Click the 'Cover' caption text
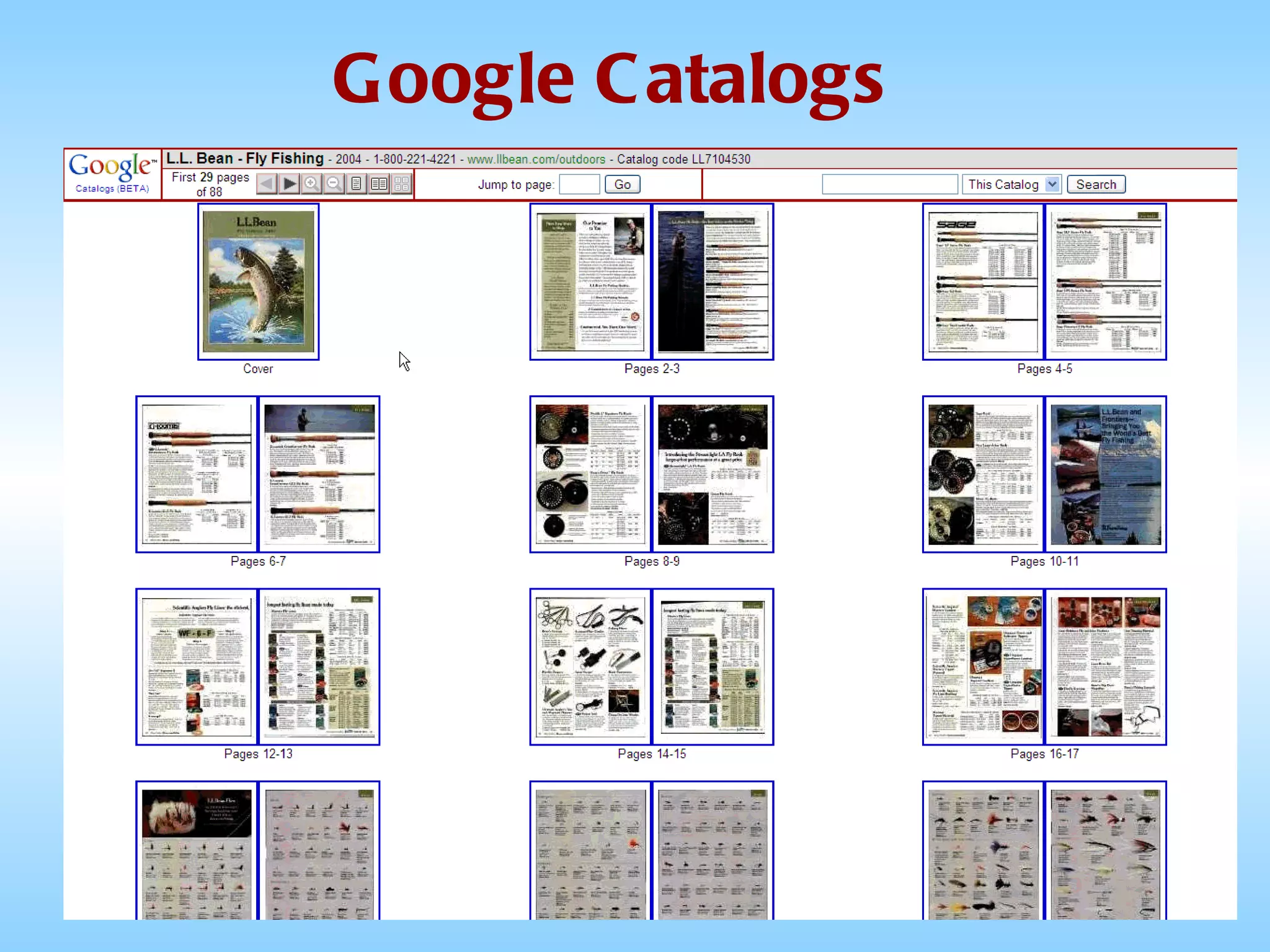The width and height of the screenshot is (1270, 952). click(258, 369)
